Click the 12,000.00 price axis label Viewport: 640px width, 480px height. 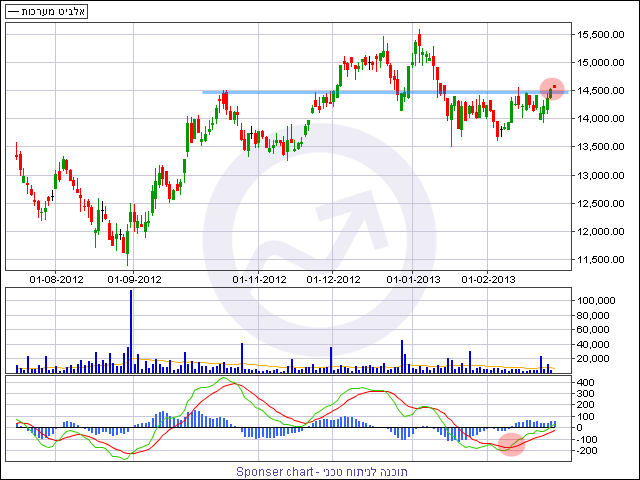click(600, 232)
